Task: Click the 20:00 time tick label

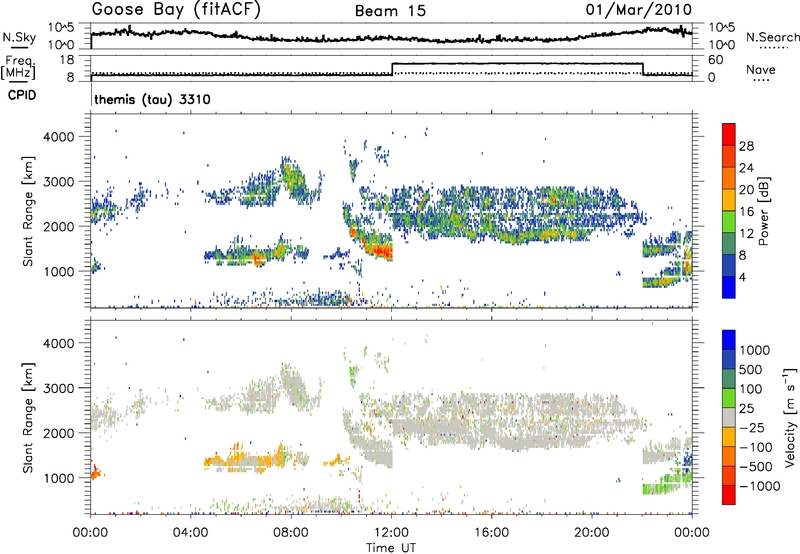Action: click(x=592, y=533)
